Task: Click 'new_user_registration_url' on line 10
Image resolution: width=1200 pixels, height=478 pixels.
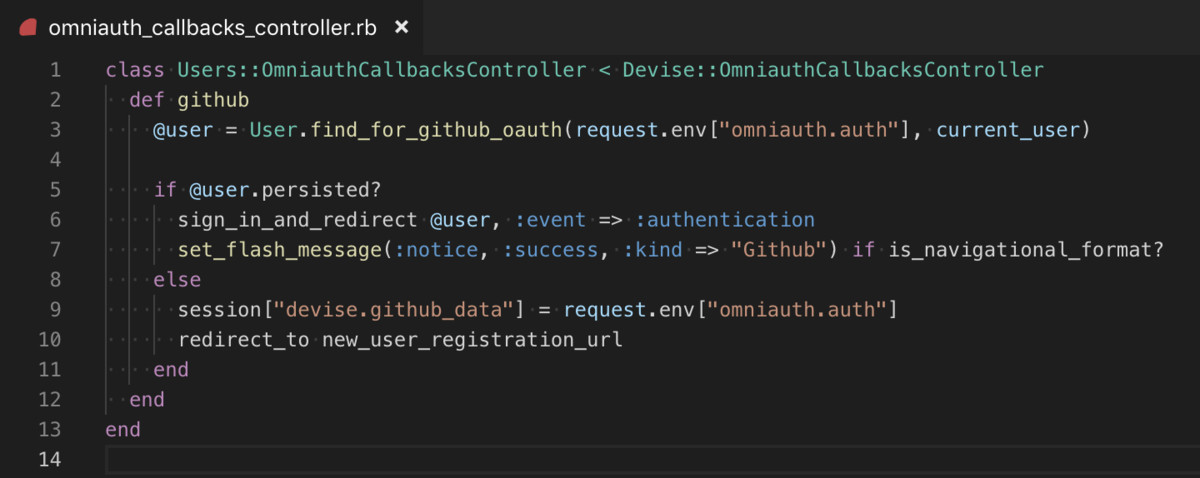Action: tap(472, 340)
